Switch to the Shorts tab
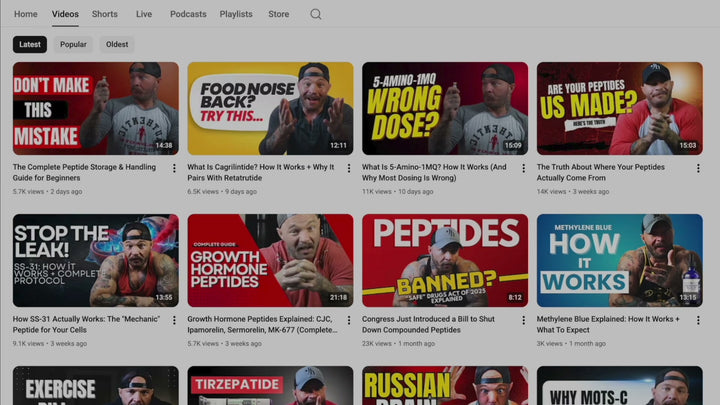The image size is (720, 405). (105, 14)
